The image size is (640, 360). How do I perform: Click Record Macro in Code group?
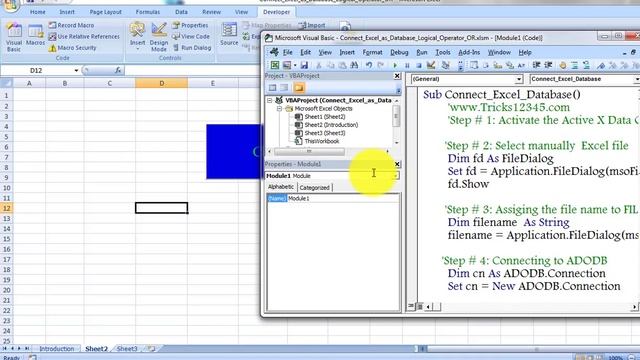point(71,25)
